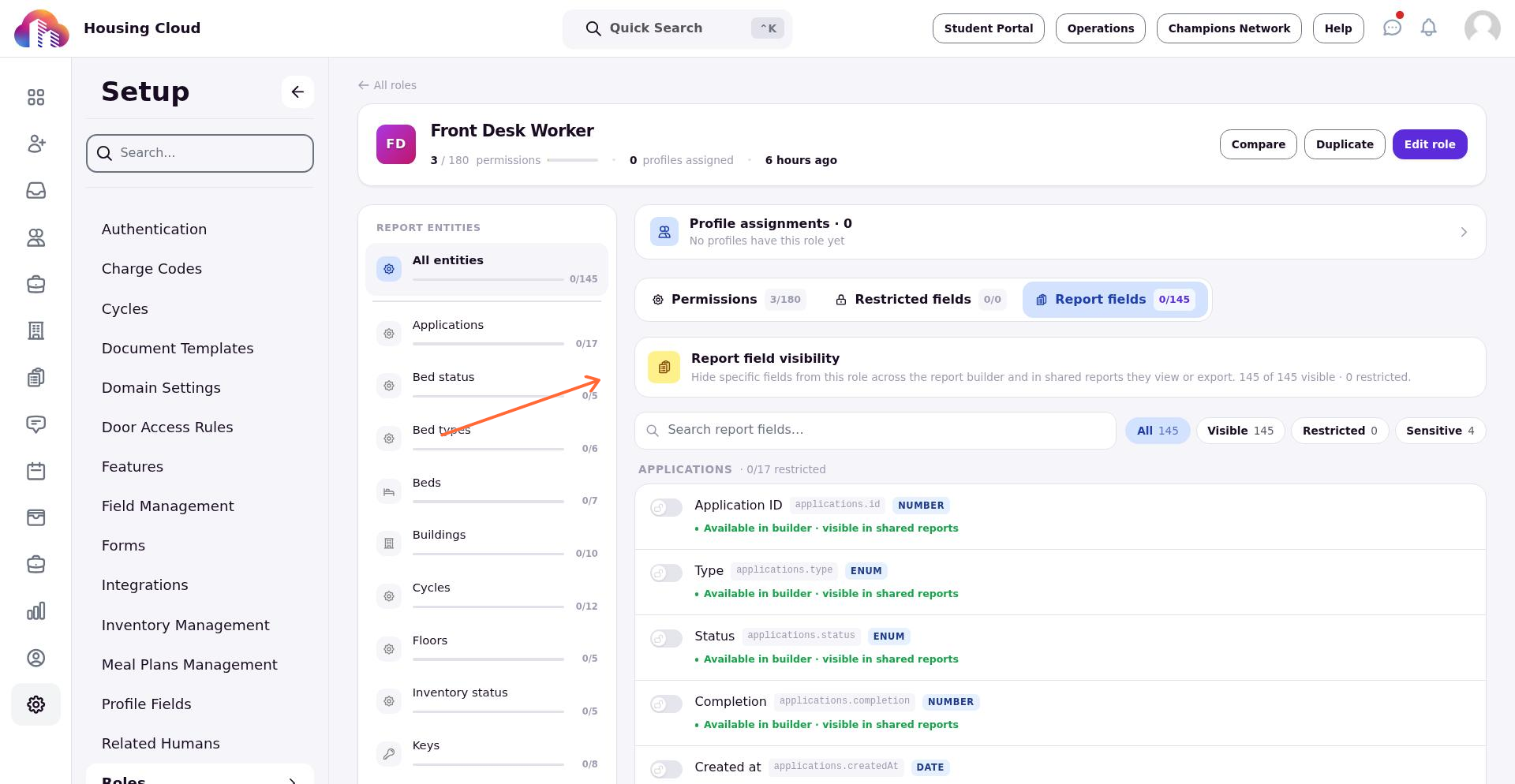Click the Search report fields input
The image size is (1515, 784).
[875, 431]
